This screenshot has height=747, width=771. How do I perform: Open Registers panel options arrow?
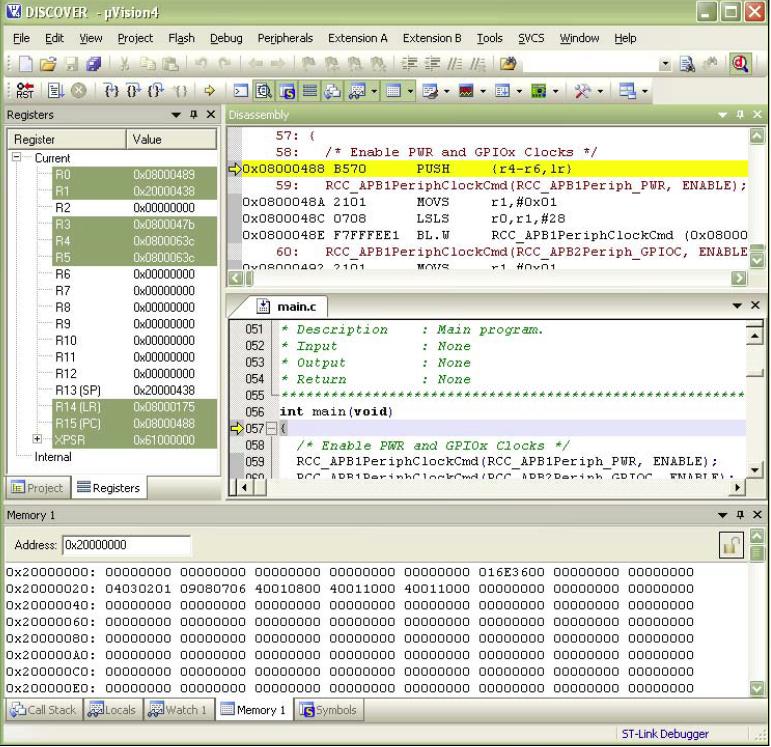pos(176,115)
